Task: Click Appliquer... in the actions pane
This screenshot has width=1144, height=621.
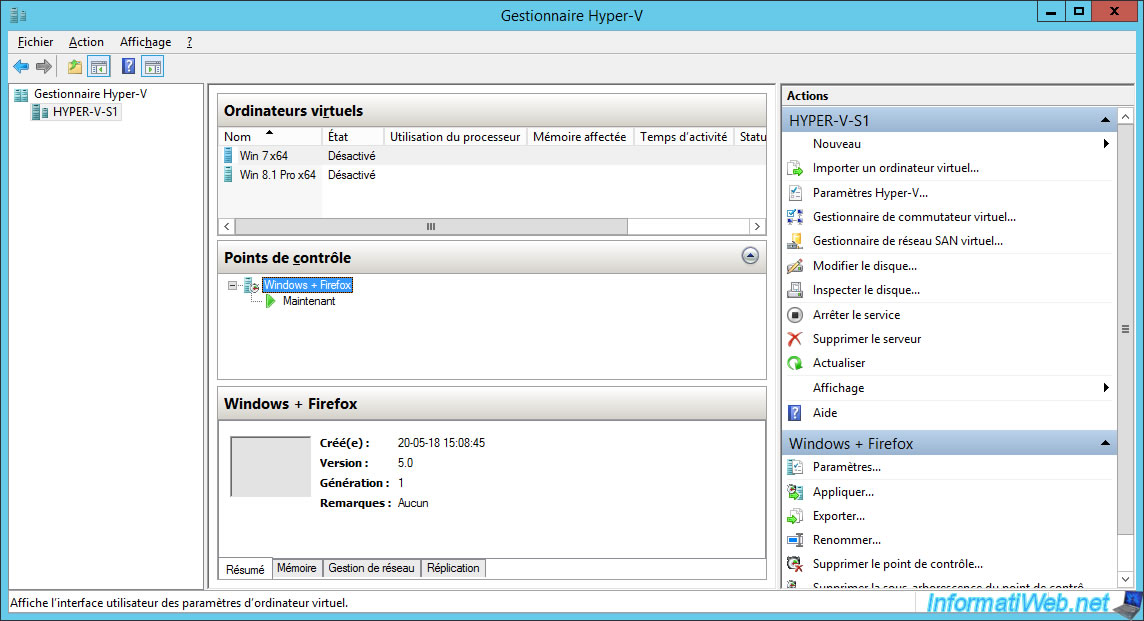Action: click(843, 492)
